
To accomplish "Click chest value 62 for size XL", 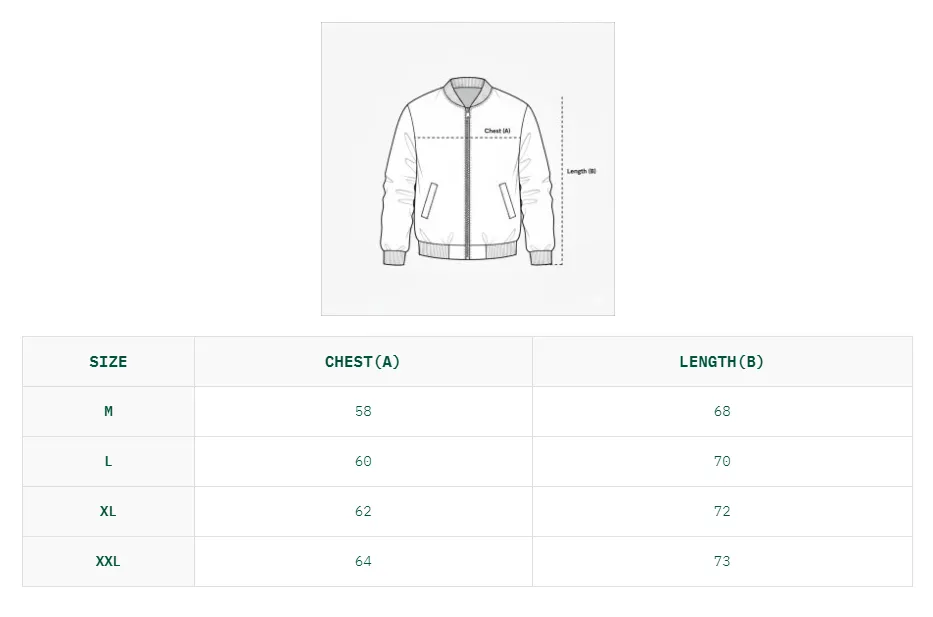I will [363, 511].
